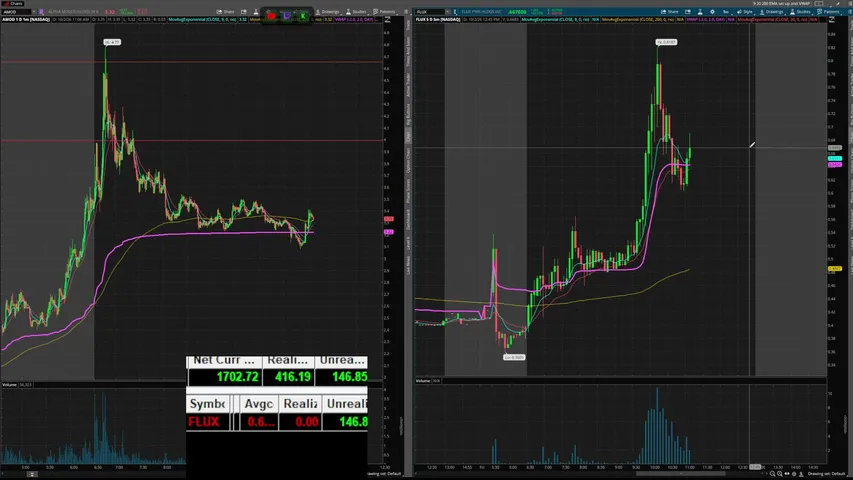Click the flask study icon in AMOD toolbar
Screen dimensions: 853x480
[256, 11]
